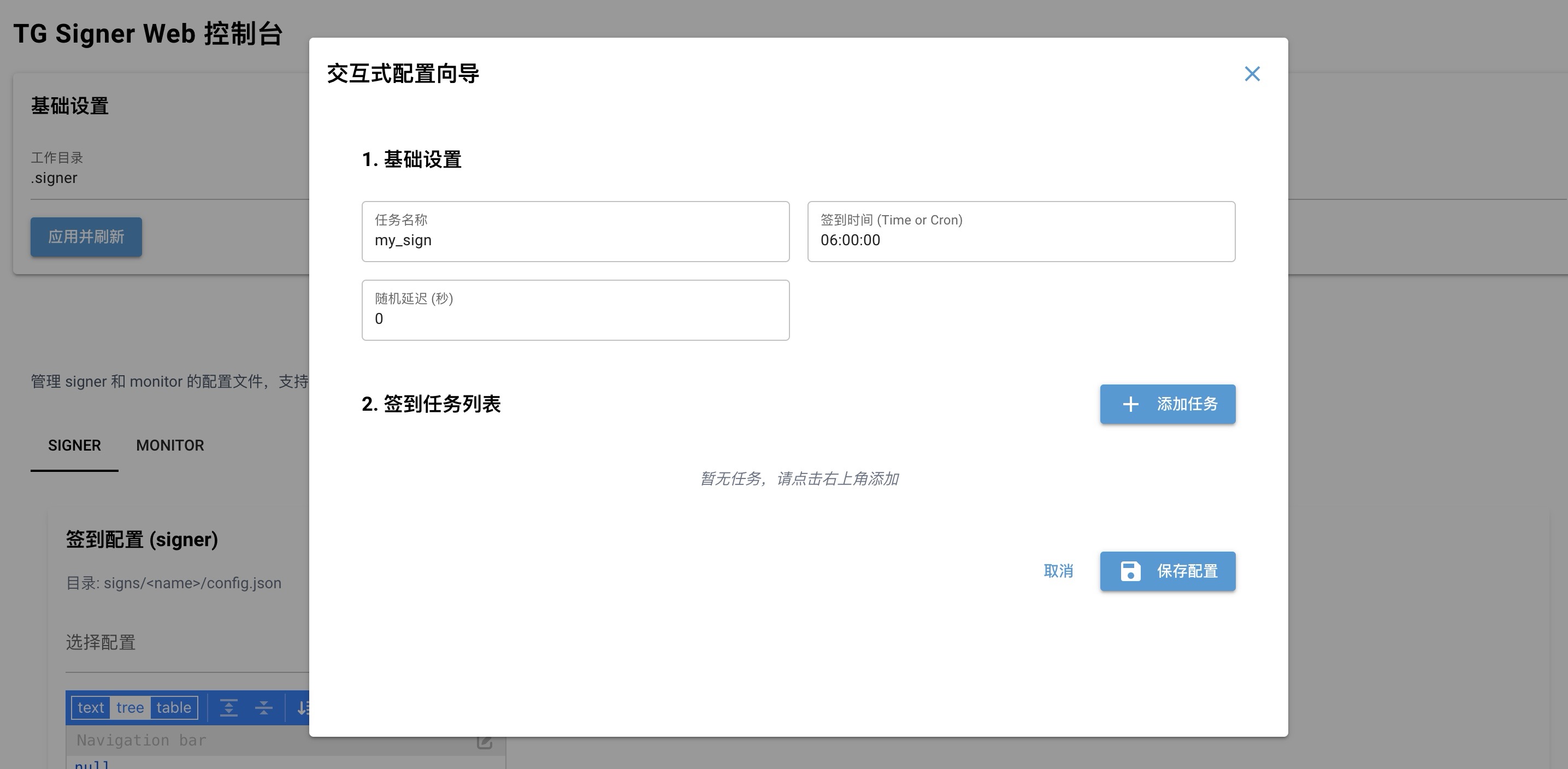Click the sort icon in the editor toolbar

302,707
